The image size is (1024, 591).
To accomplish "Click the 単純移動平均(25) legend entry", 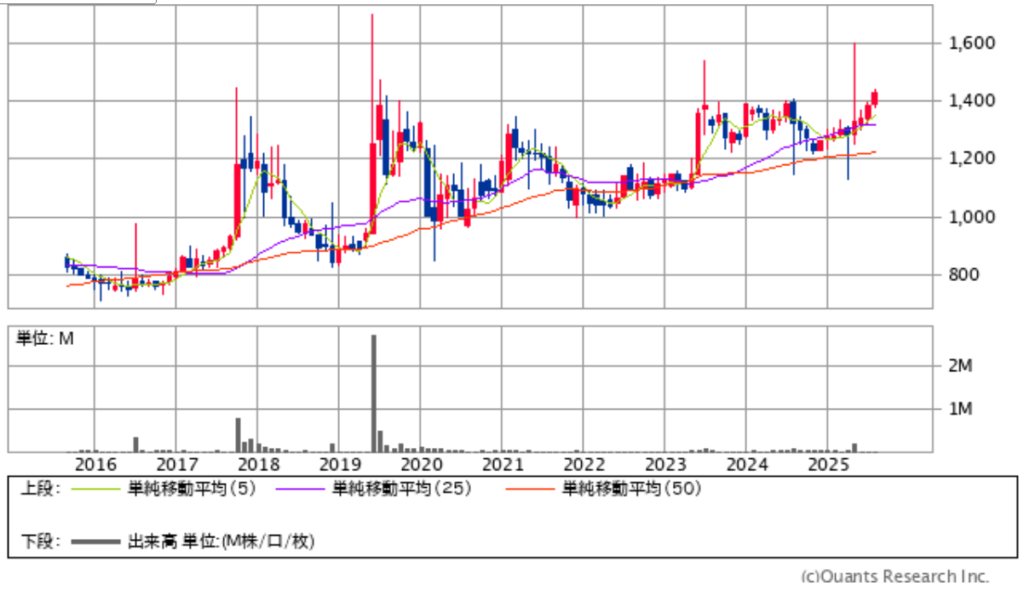I will click(402, 488).
